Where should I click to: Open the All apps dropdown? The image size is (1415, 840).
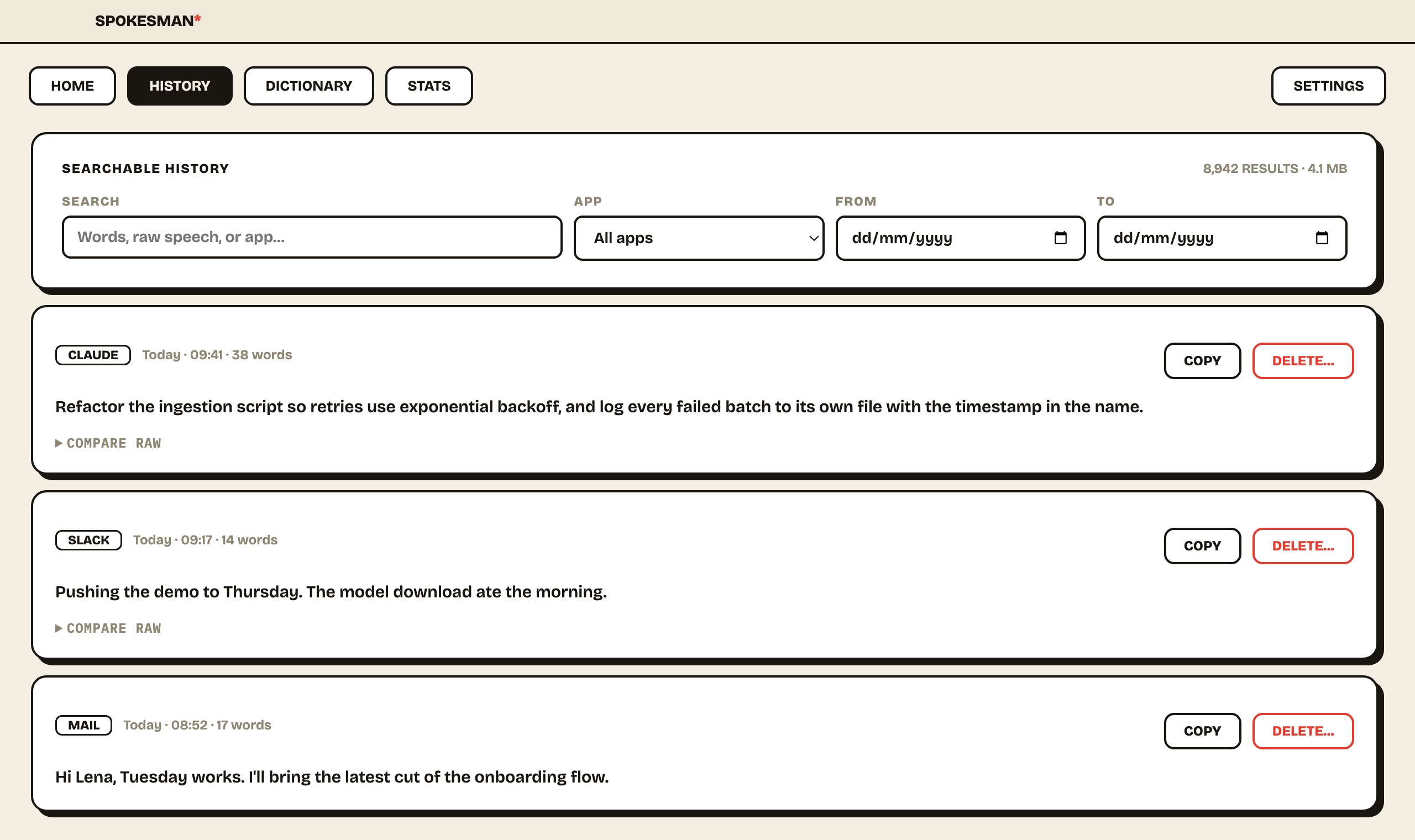[699, 238]
